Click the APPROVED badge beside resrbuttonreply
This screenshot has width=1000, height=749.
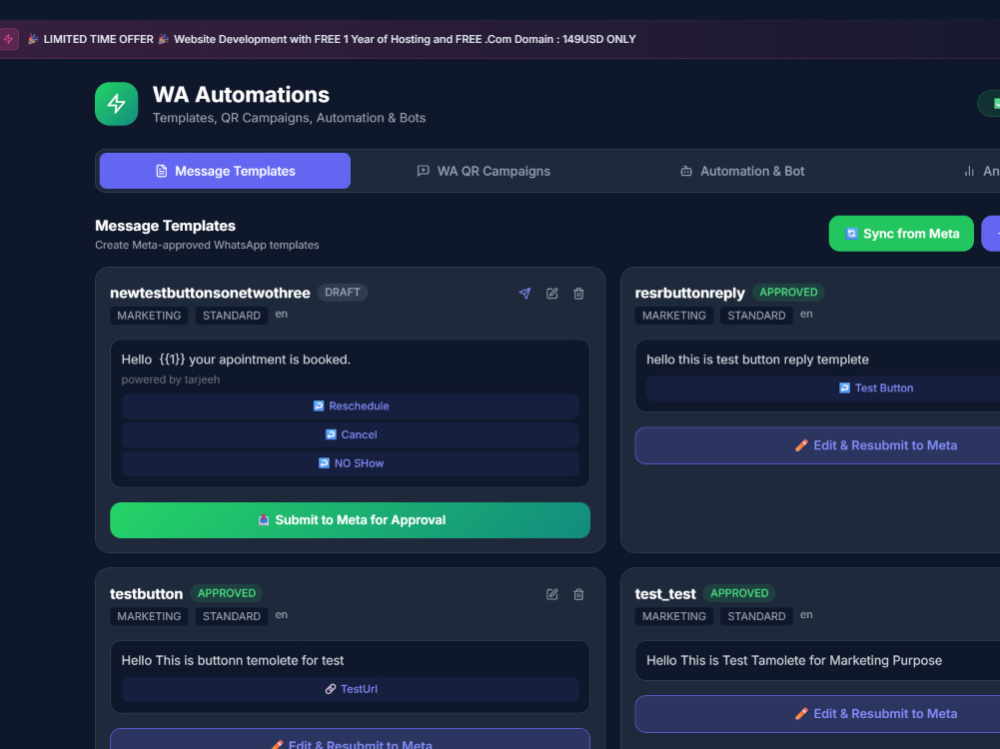788,292
